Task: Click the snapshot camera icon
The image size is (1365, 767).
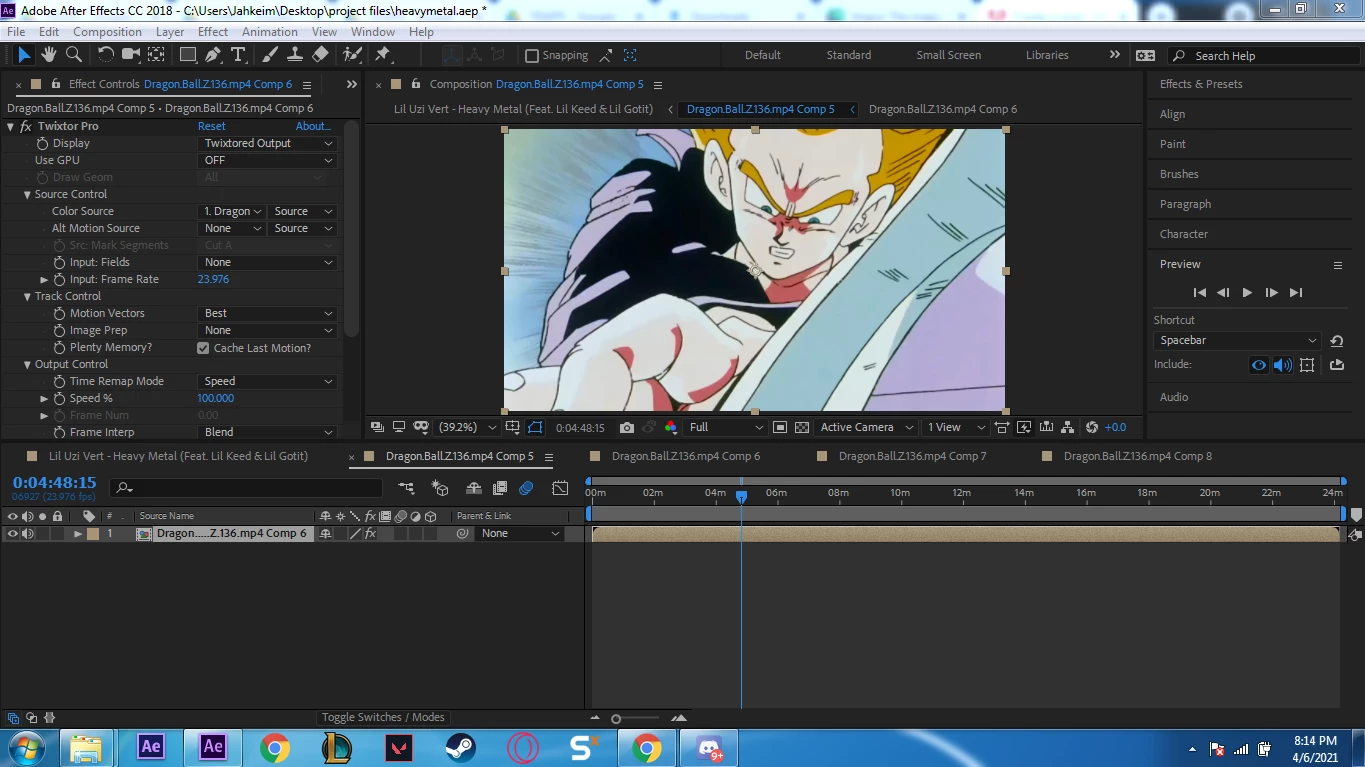Action: [626, 427]
